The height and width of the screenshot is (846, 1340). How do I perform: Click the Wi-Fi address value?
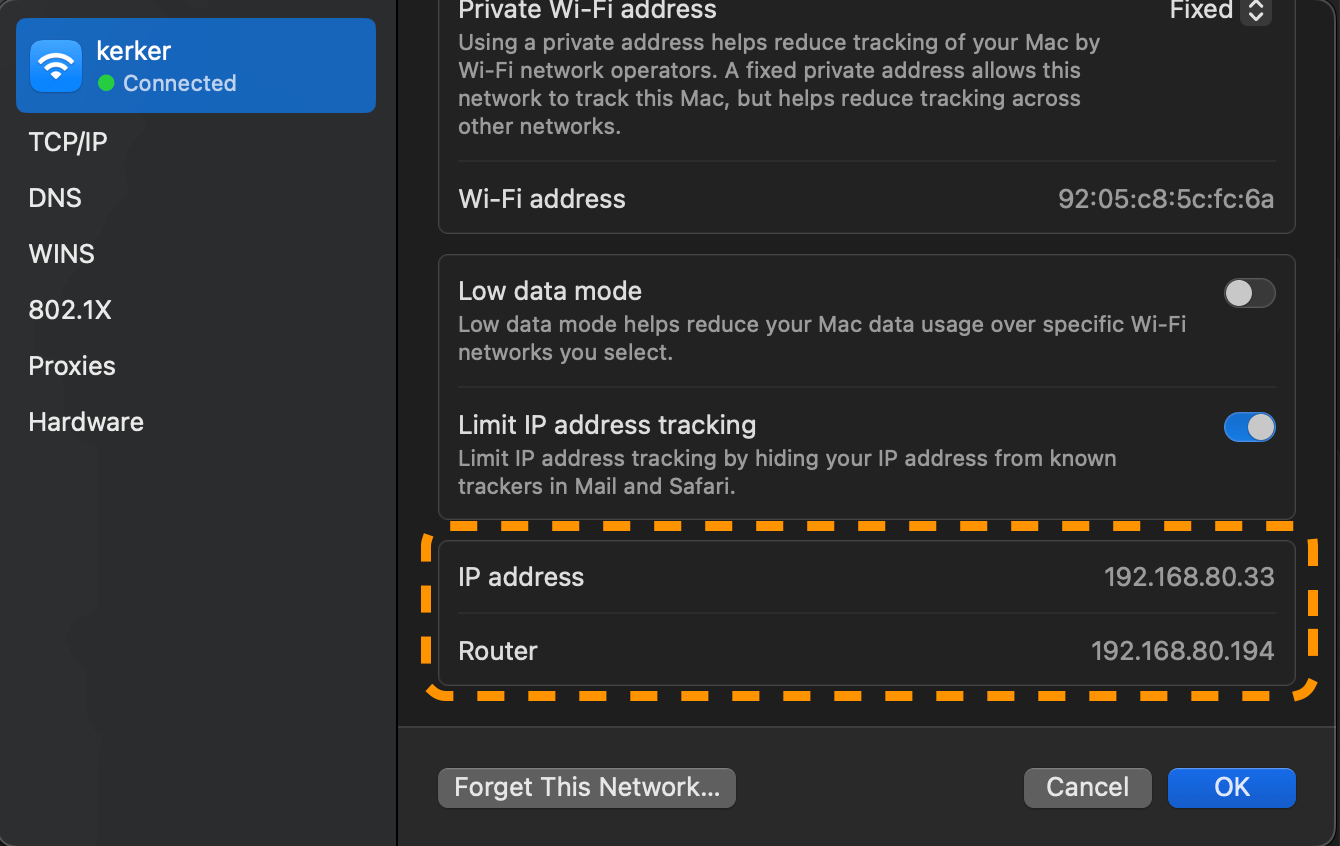(x=1166, y=199)
